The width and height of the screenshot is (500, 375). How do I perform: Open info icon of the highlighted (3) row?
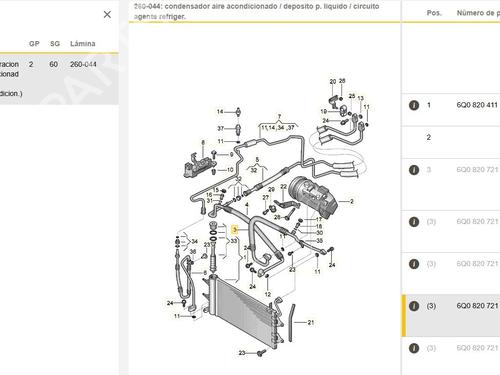tap(414, 306)
